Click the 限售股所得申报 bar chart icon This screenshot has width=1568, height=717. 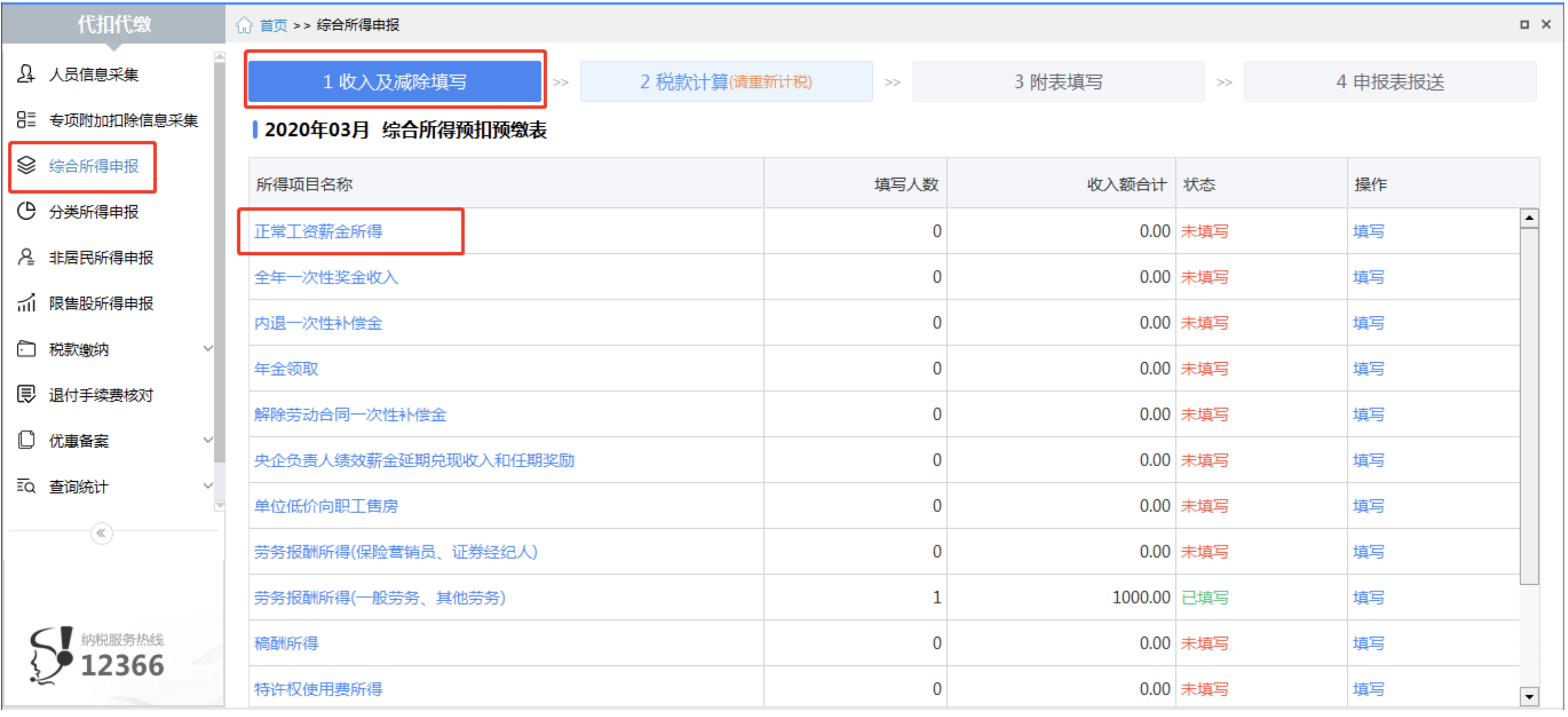pyautogui.click(x=26, y=303)
